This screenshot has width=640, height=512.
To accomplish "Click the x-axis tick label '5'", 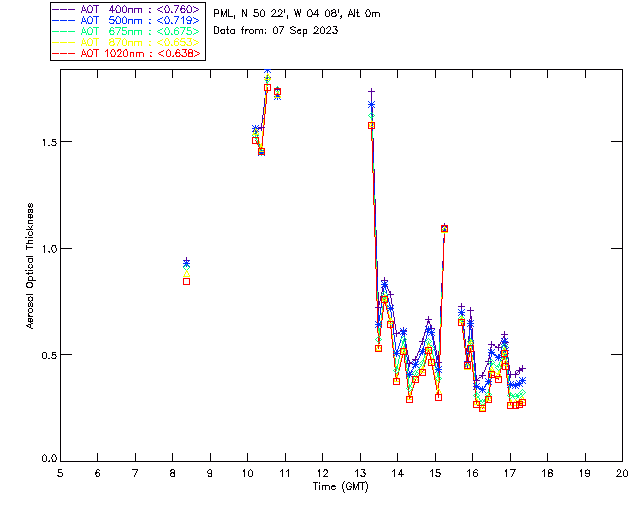I will click(60, 472).
